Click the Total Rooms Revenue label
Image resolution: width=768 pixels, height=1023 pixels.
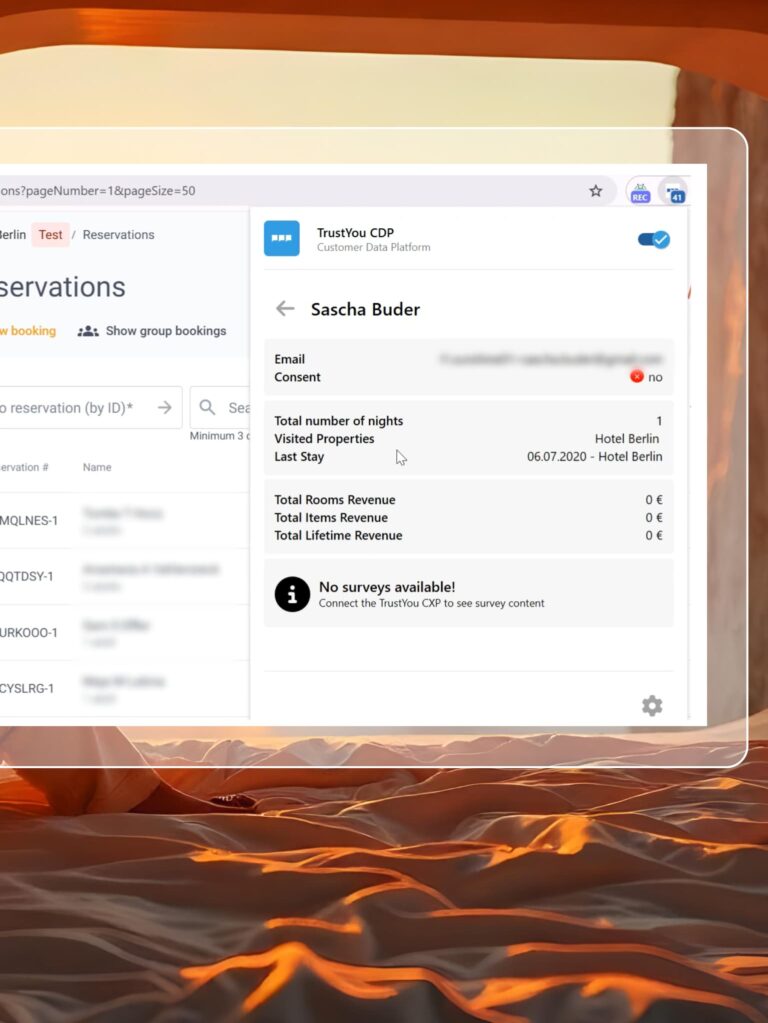[x=335, y=500]
